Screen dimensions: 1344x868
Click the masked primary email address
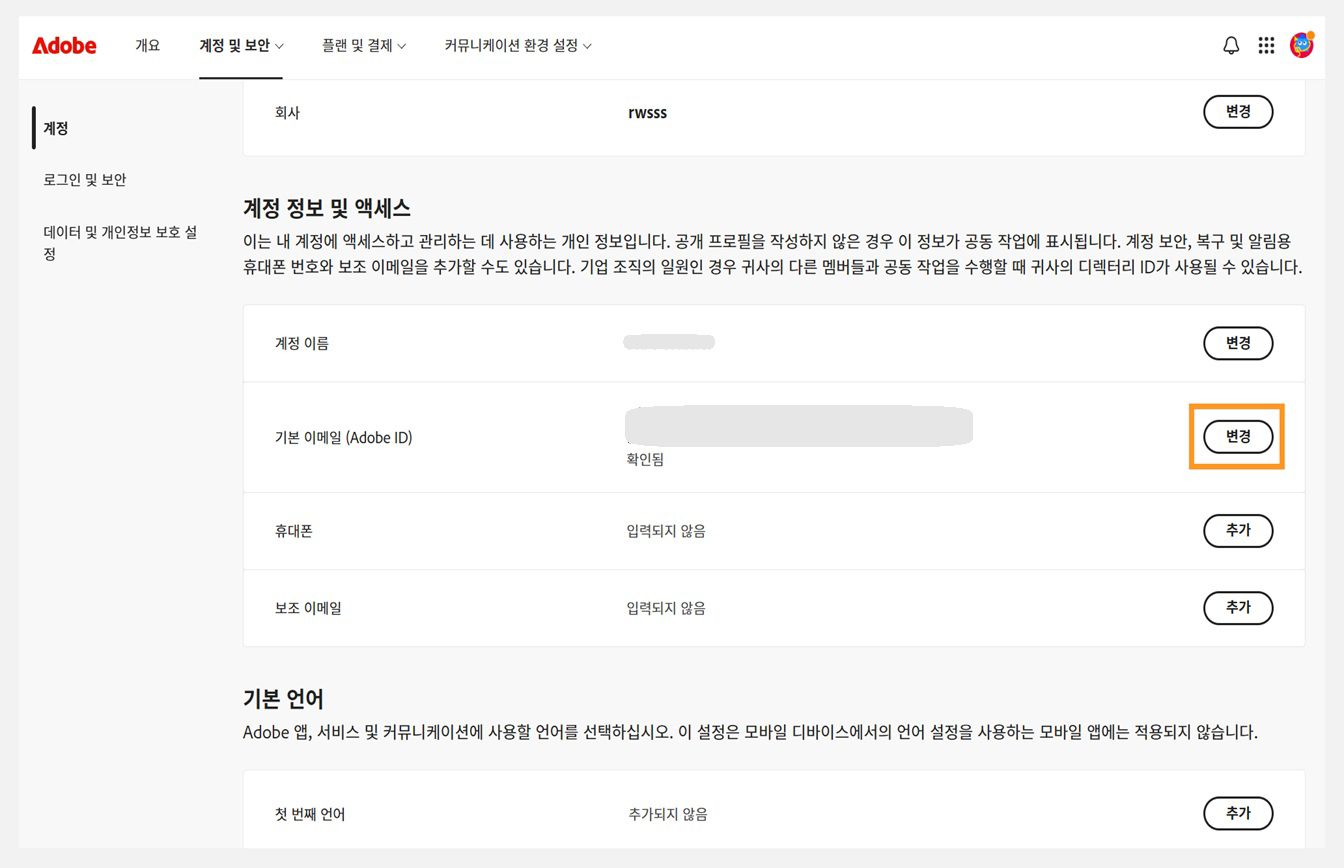click(798, 427)
